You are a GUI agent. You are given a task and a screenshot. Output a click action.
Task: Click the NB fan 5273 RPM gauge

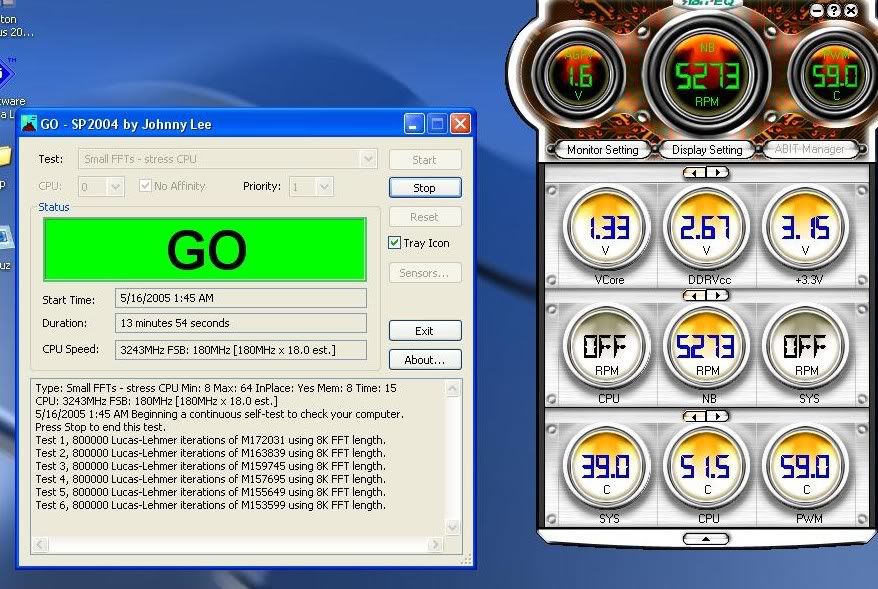pos(706,349)
